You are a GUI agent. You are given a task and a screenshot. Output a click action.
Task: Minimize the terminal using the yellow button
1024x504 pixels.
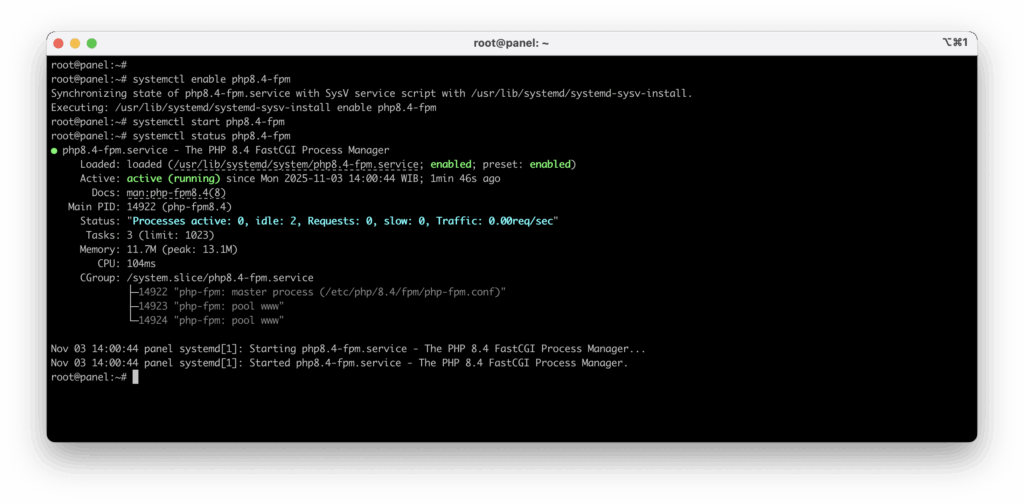tap(75, 43)
